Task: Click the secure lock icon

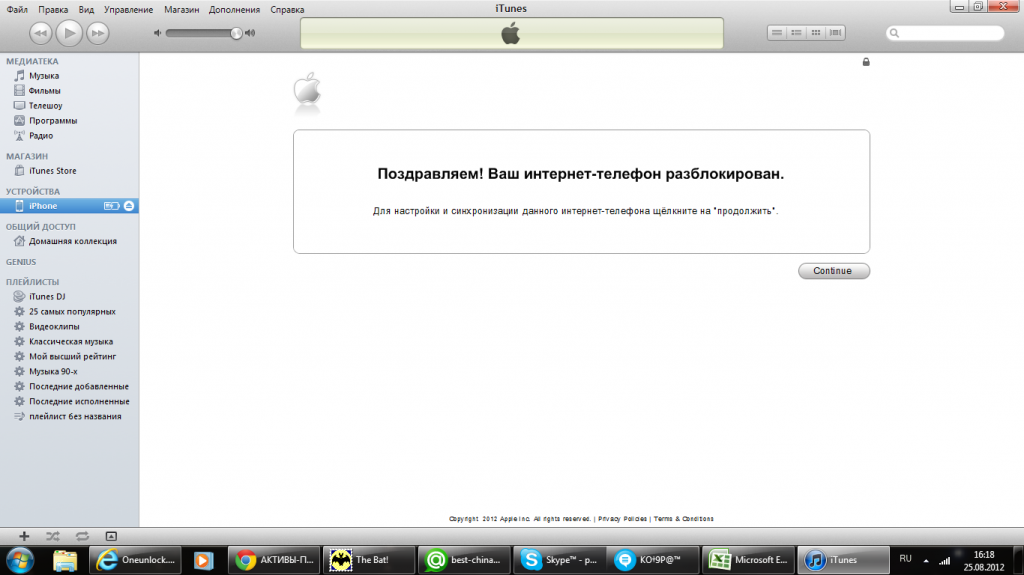Action: pos(866,62)
